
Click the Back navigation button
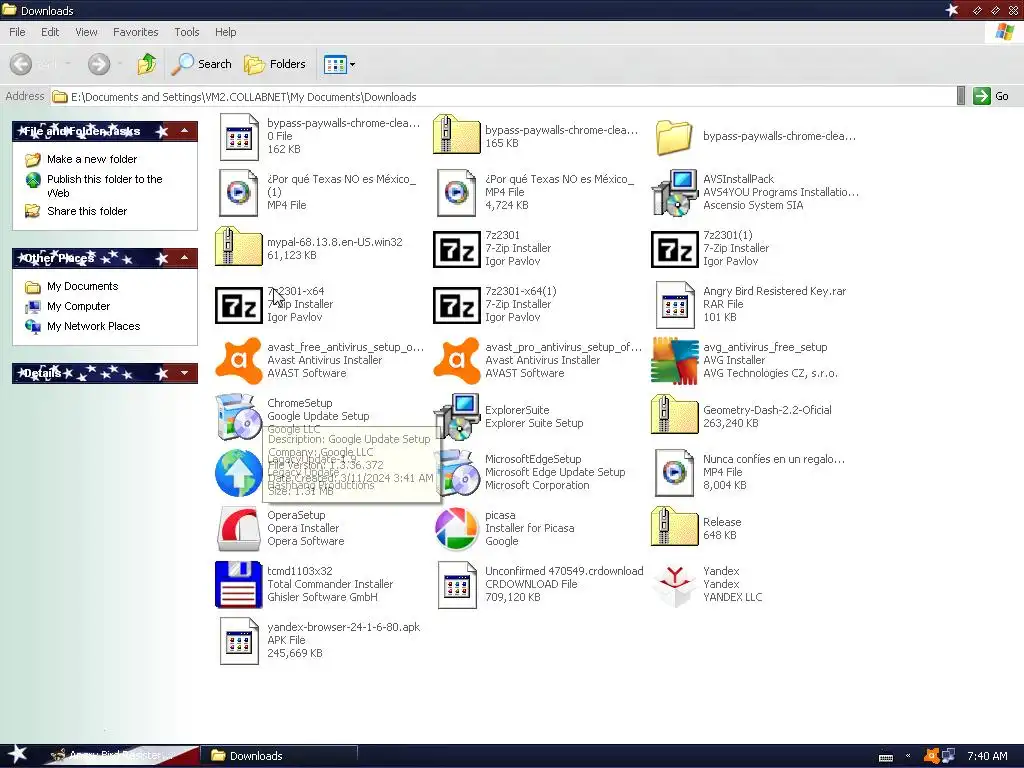(x=21, y=64)
